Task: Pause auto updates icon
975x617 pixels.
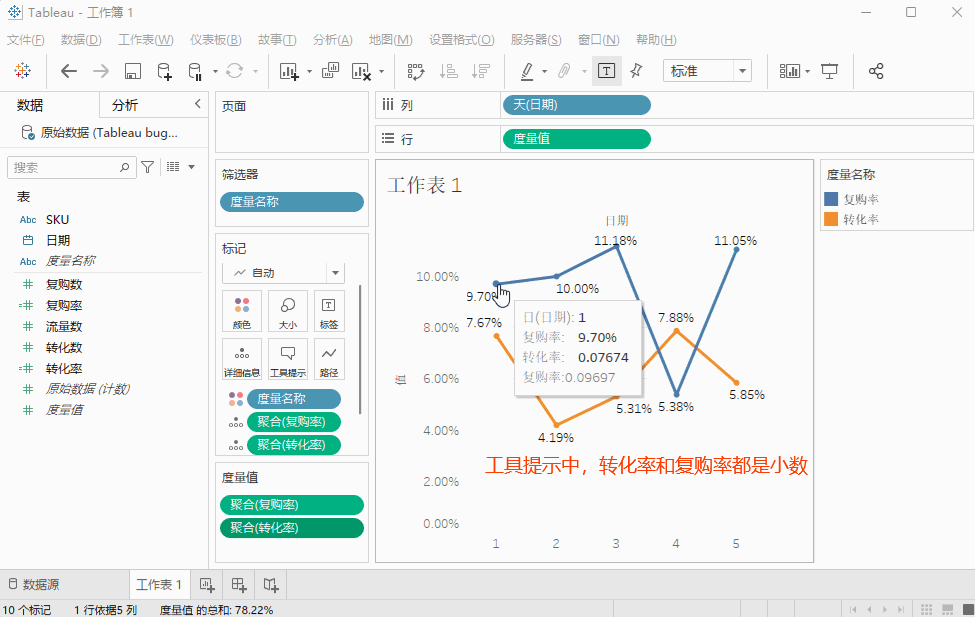Action: [195, 71]
